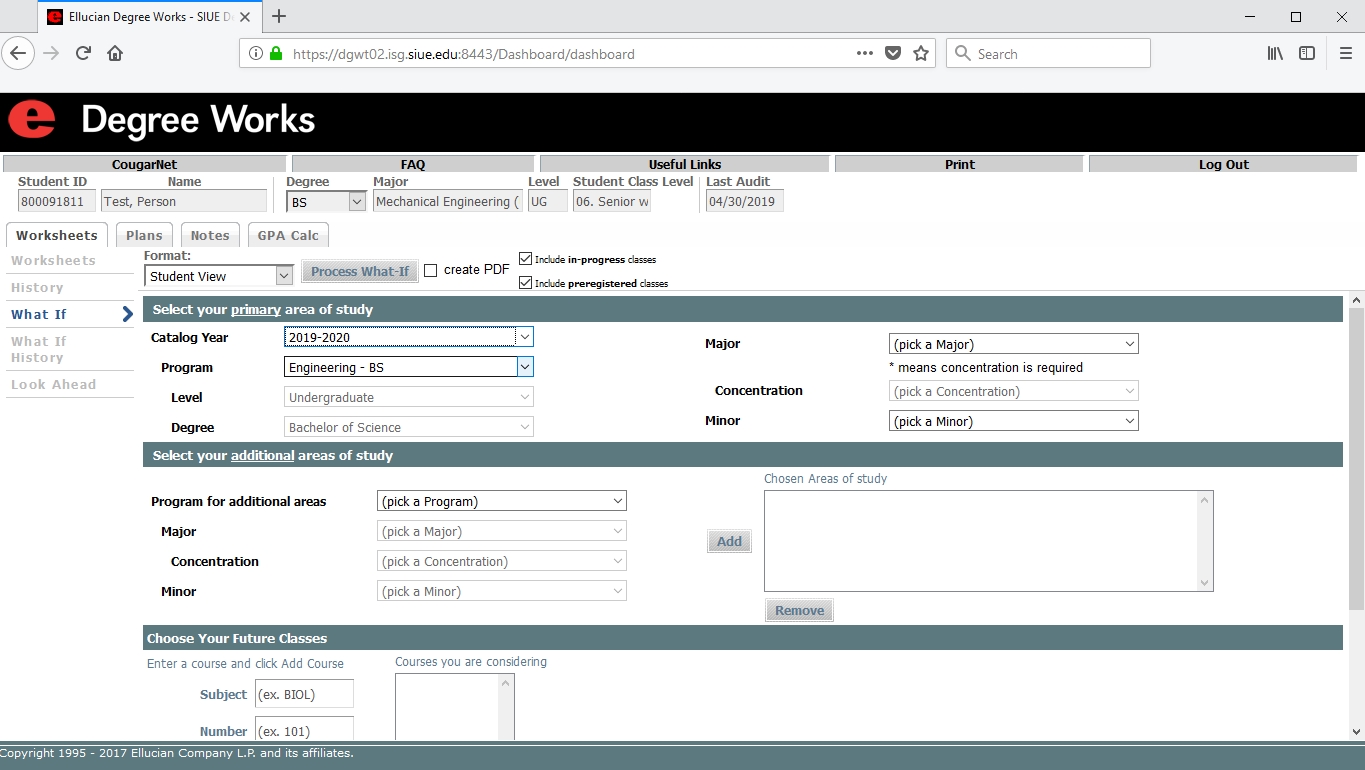Open the Format Student View dropdown
Viewport: 1365px width, 770px height.
[x=218, y=276]
